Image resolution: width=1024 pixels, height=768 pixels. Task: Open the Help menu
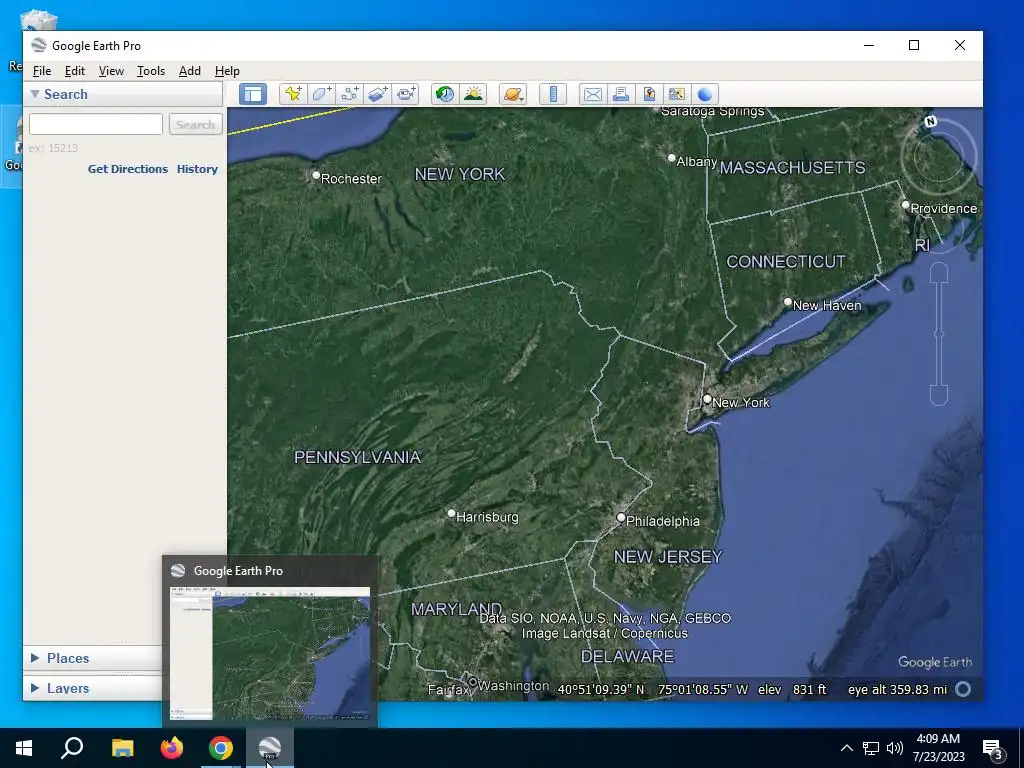[227, 71]
